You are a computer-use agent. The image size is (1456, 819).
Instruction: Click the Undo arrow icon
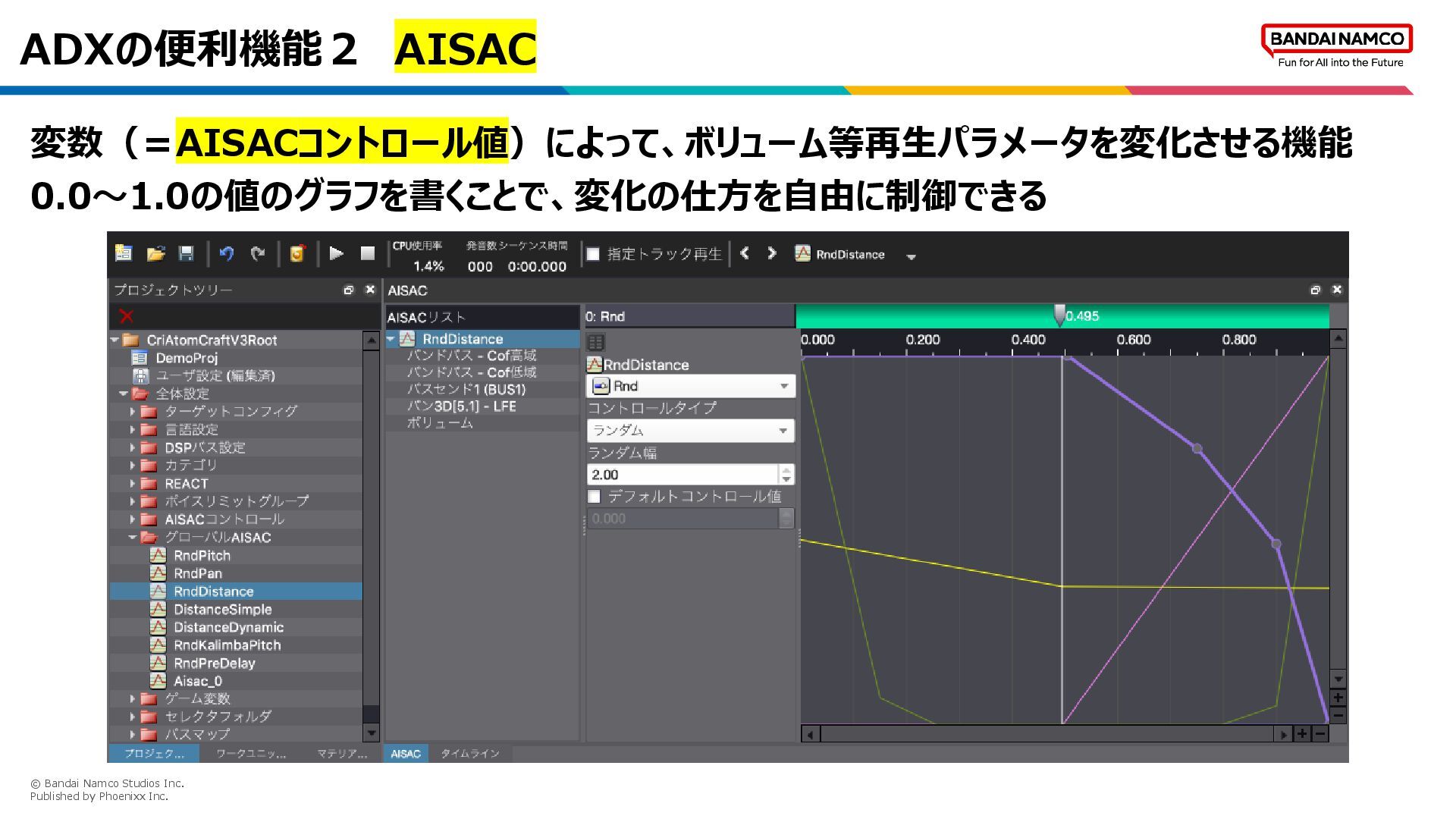[226, 253]
